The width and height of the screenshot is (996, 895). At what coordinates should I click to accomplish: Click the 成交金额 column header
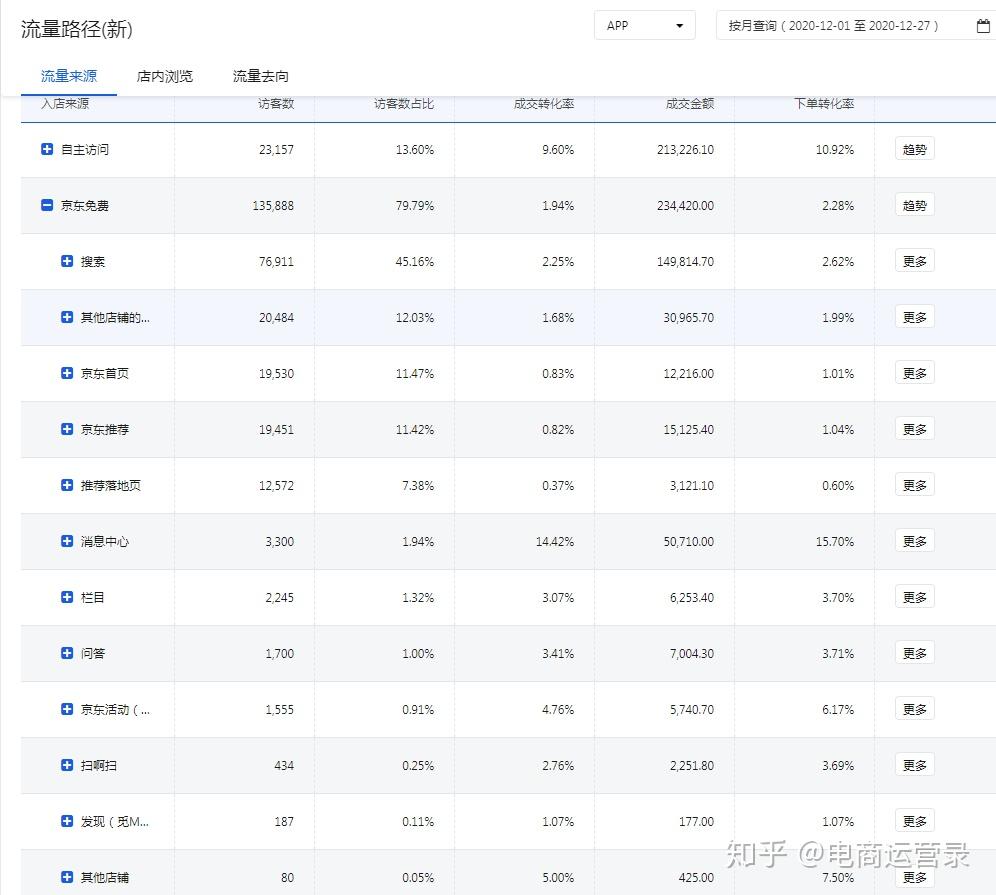click(690, 104)
